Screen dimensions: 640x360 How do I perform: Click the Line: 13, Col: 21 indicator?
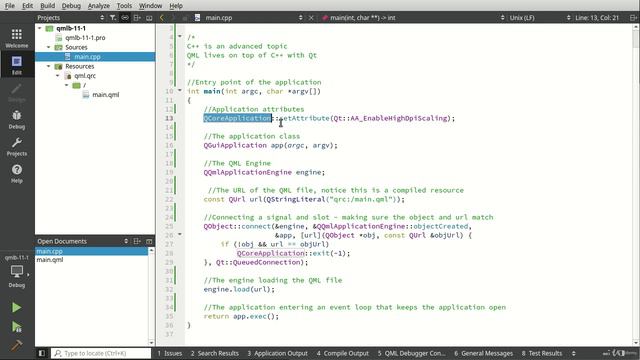click(x=597, y=18)
